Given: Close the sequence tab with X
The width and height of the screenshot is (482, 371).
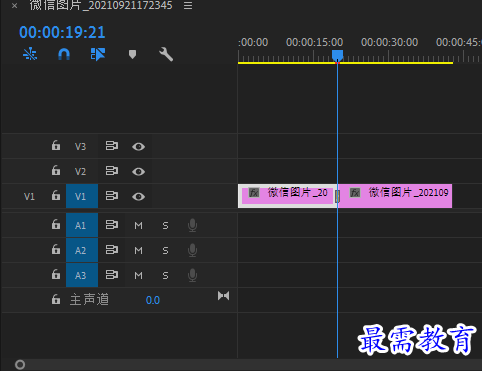Looking at the screenshot, I should [x=14, y=6].
